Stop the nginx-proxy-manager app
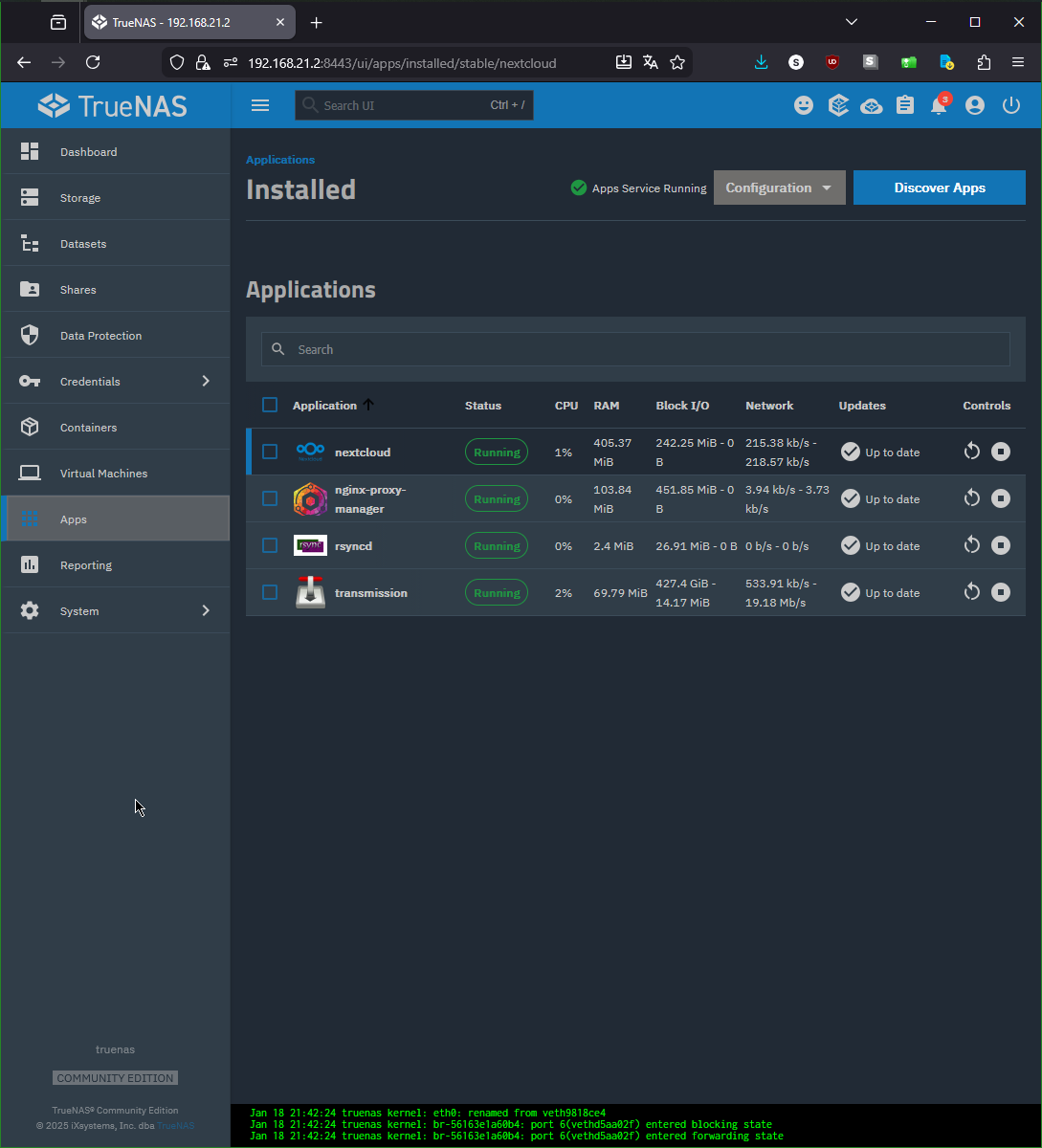 click(x=1001, y=498)
